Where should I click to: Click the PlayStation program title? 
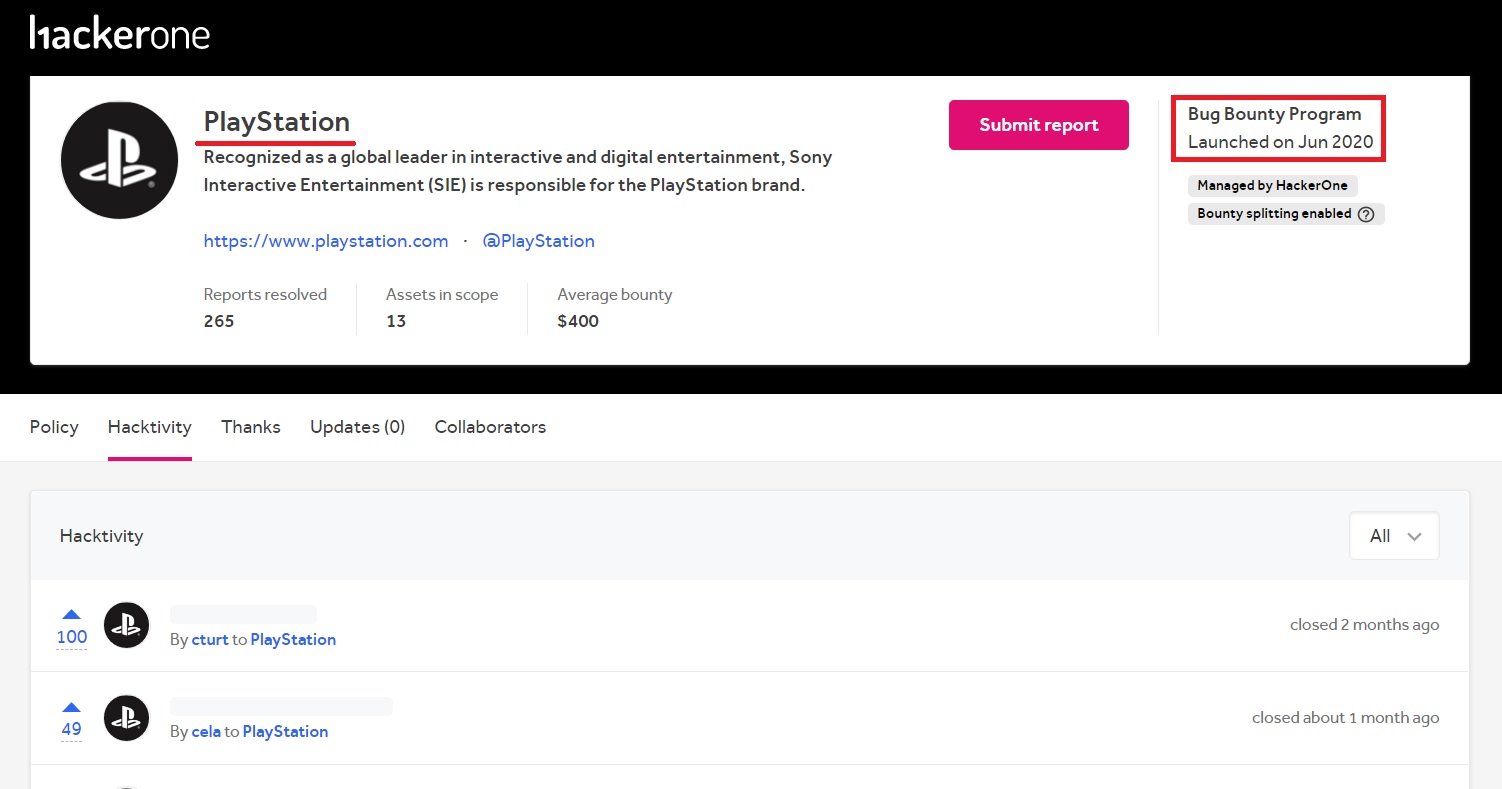(x=277, y=122)
